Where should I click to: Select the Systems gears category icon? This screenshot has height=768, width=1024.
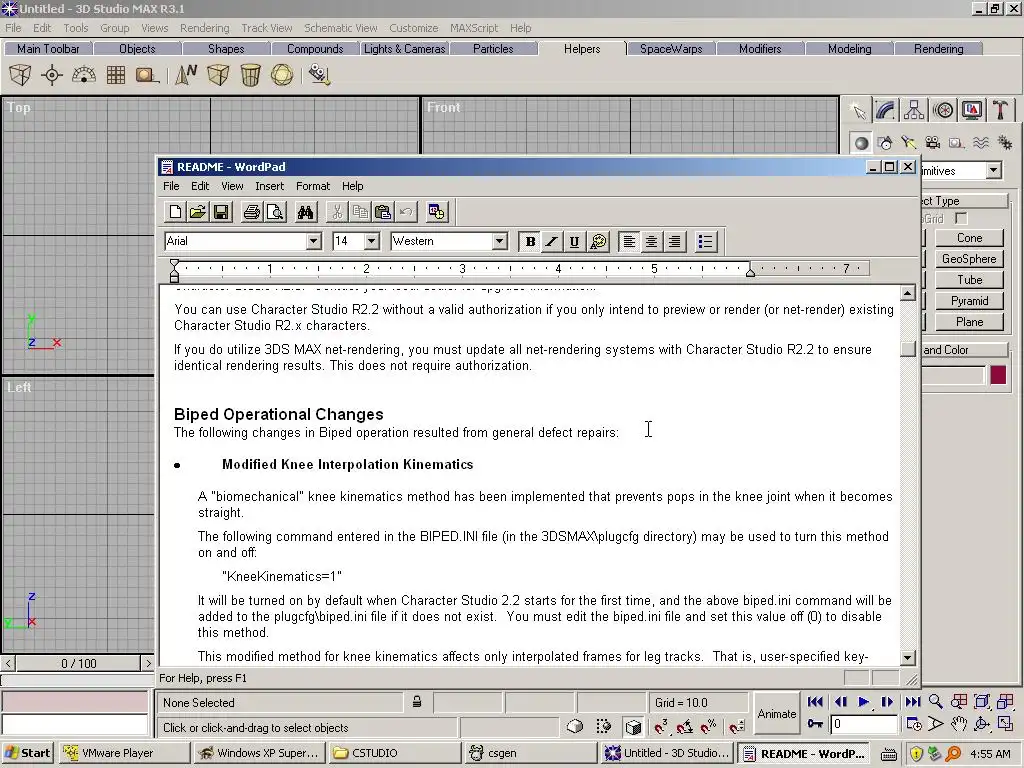point(1004,143)
